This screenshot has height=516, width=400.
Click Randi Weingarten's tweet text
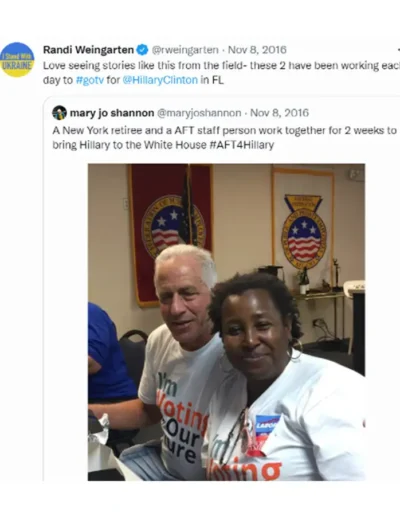click(x=221, y=73)
